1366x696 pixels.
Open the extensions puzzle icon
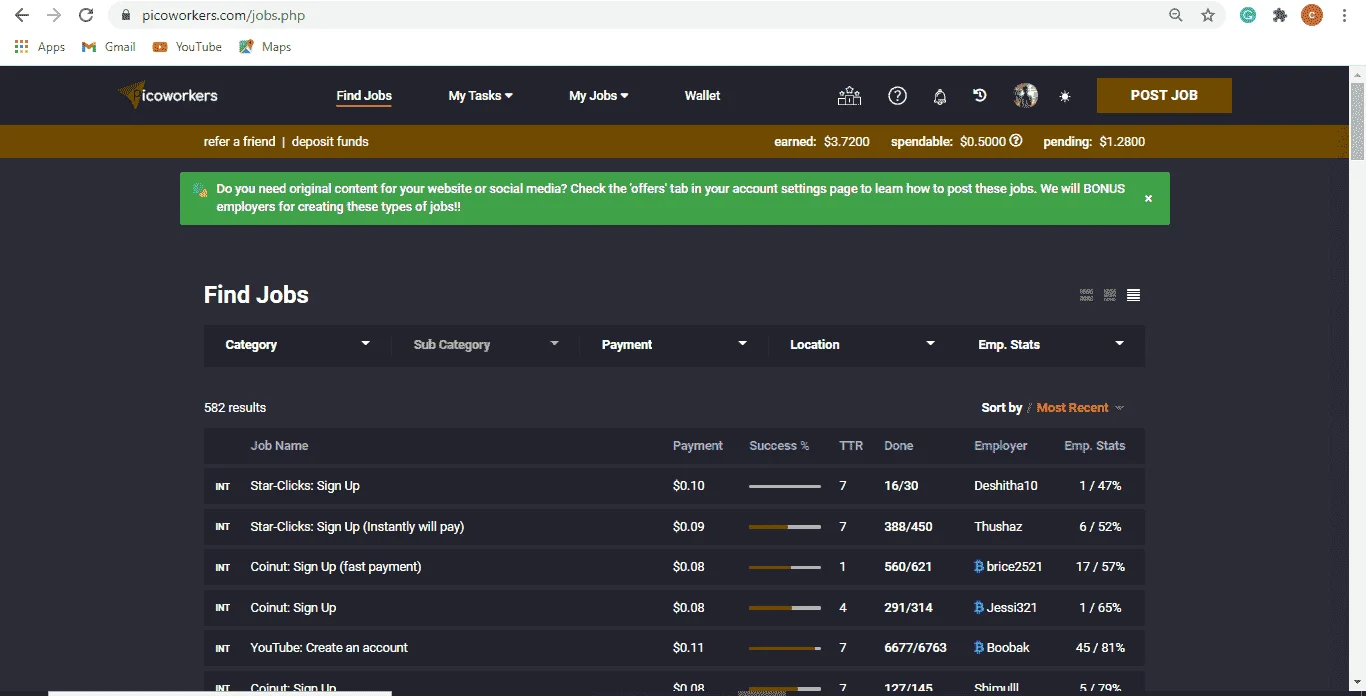(x=1280, y=15)
